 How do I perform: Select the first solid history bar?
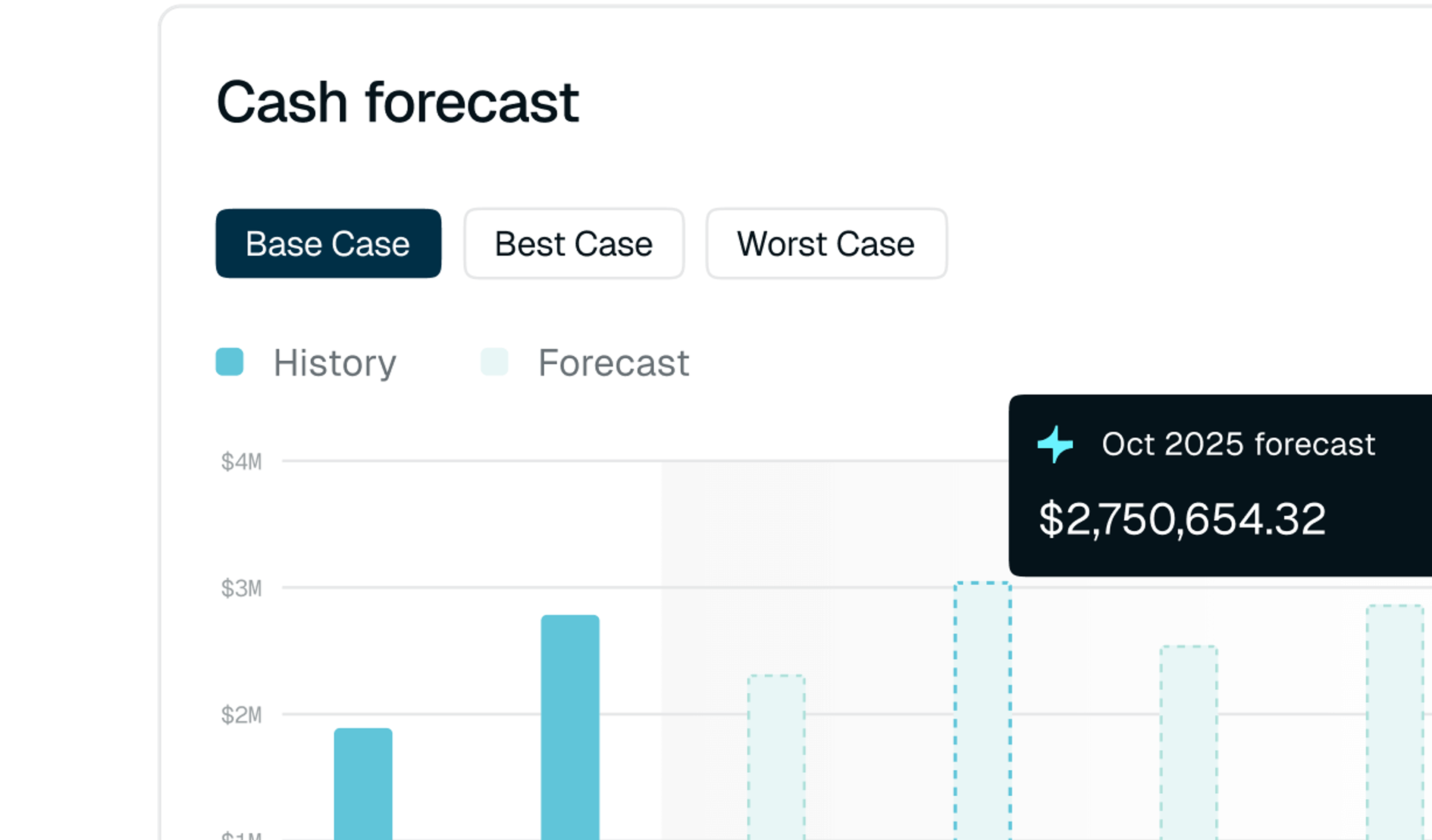tap(363, 784)
